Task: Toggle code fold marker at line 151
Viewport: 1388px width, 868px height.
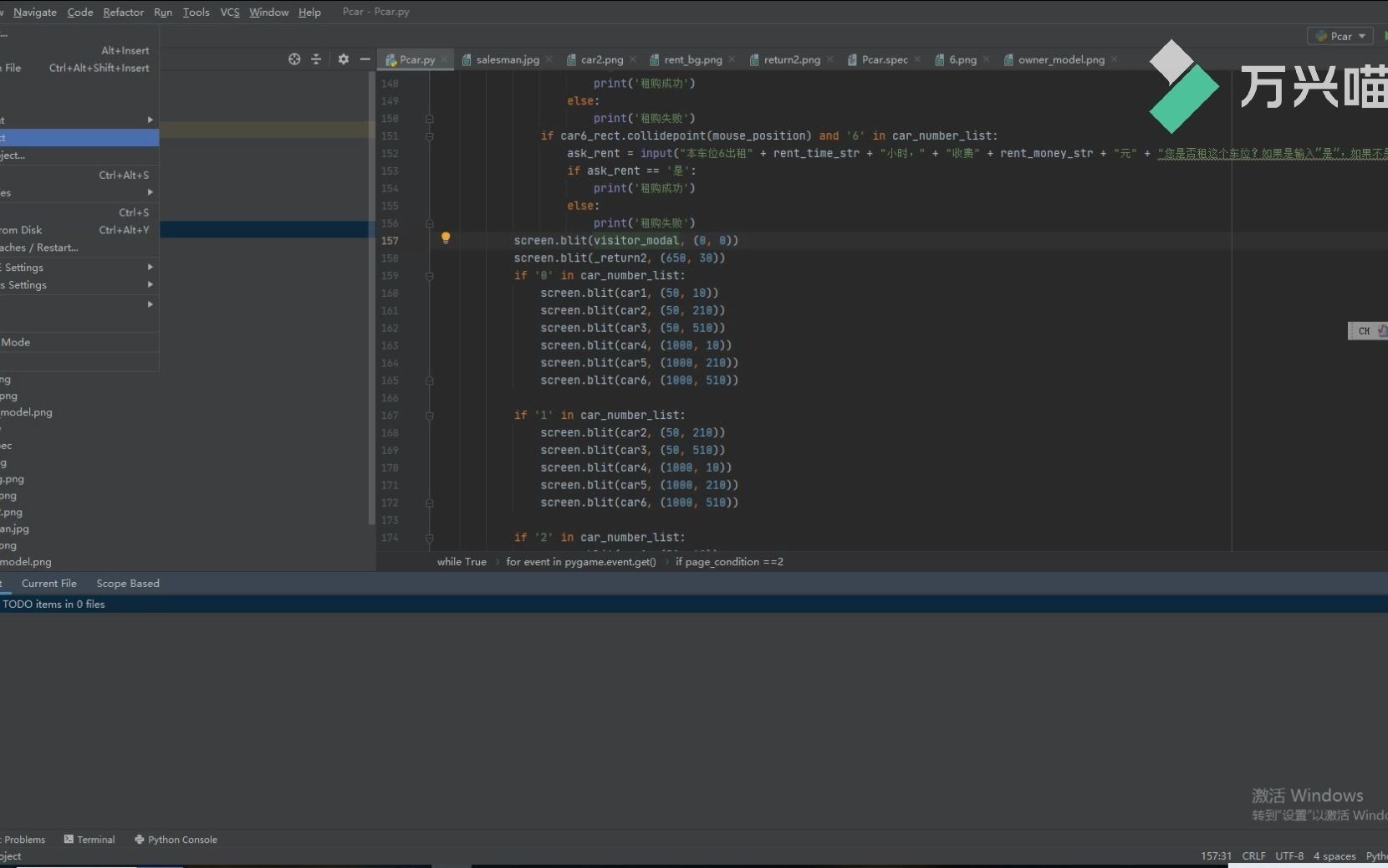Action: 429,136
